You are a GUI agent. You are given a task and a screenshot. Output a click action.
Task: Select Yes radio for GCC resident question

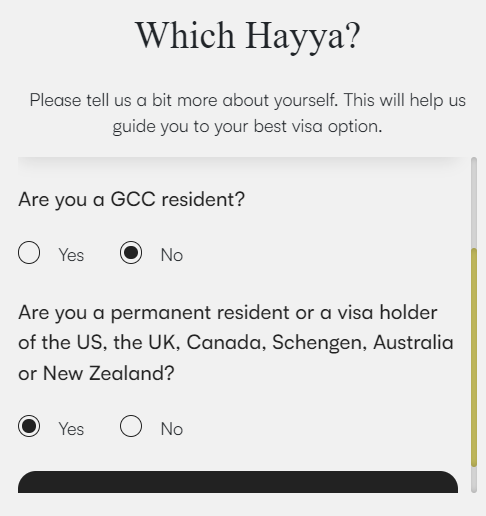(x=29, y=253)
